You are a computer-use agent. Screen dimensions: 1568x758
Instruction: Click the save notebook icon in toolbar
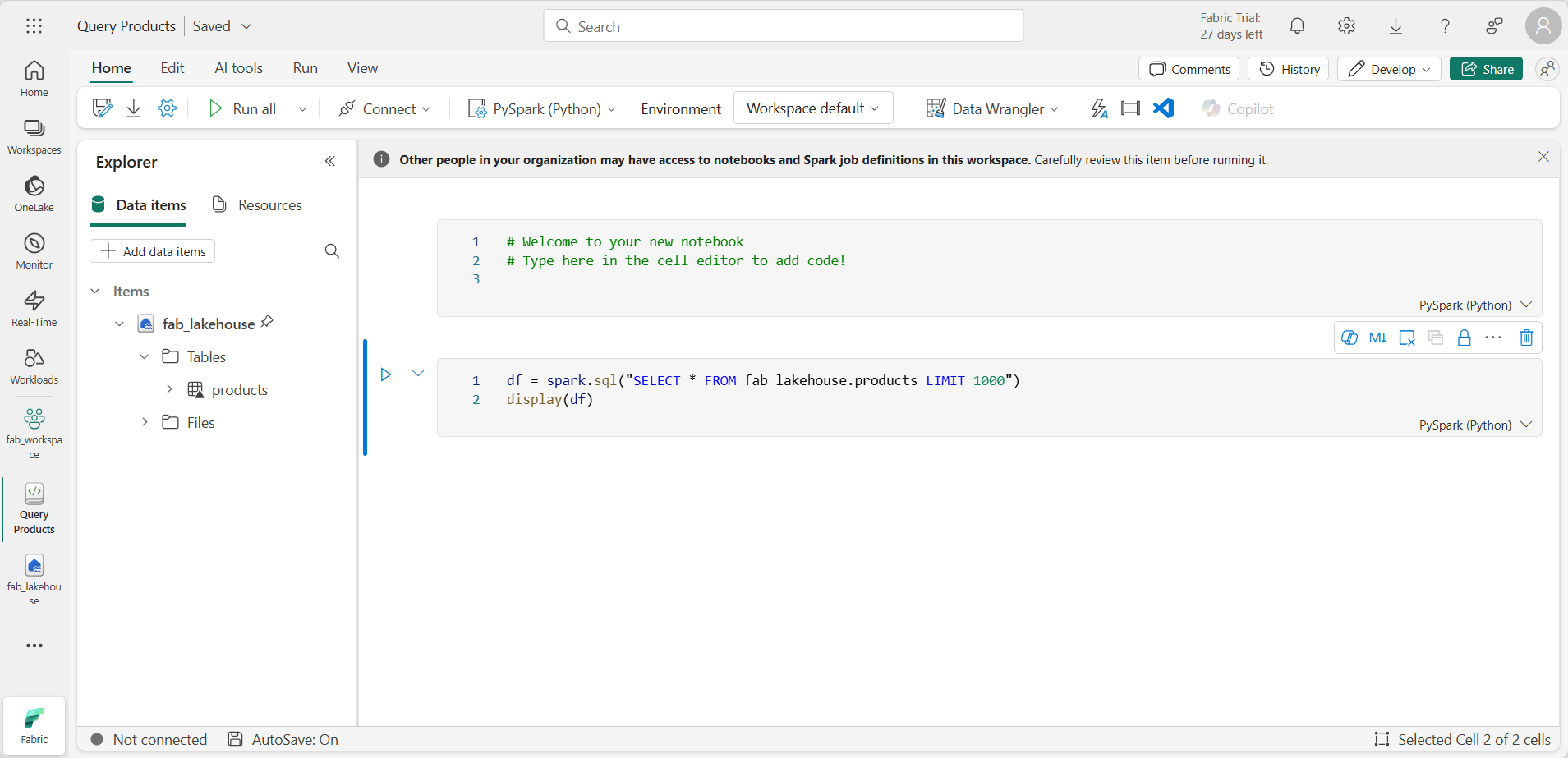pyautogui.click(x=102, y=108)
